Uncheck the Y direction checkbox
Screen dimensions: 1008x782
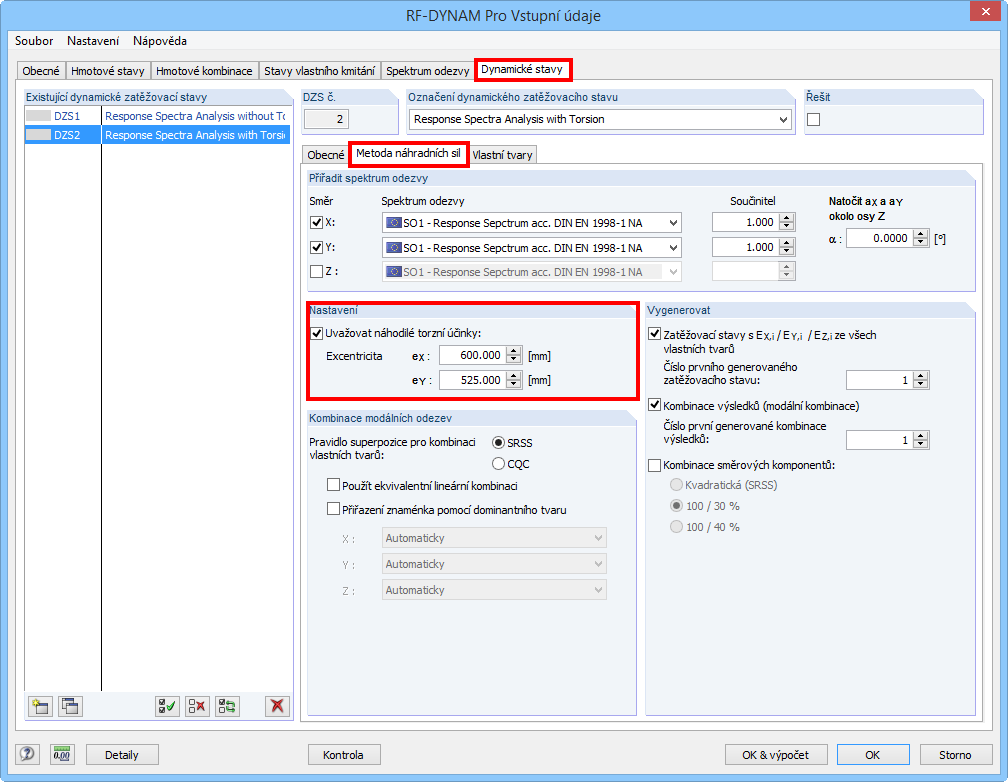coord(316,247)
